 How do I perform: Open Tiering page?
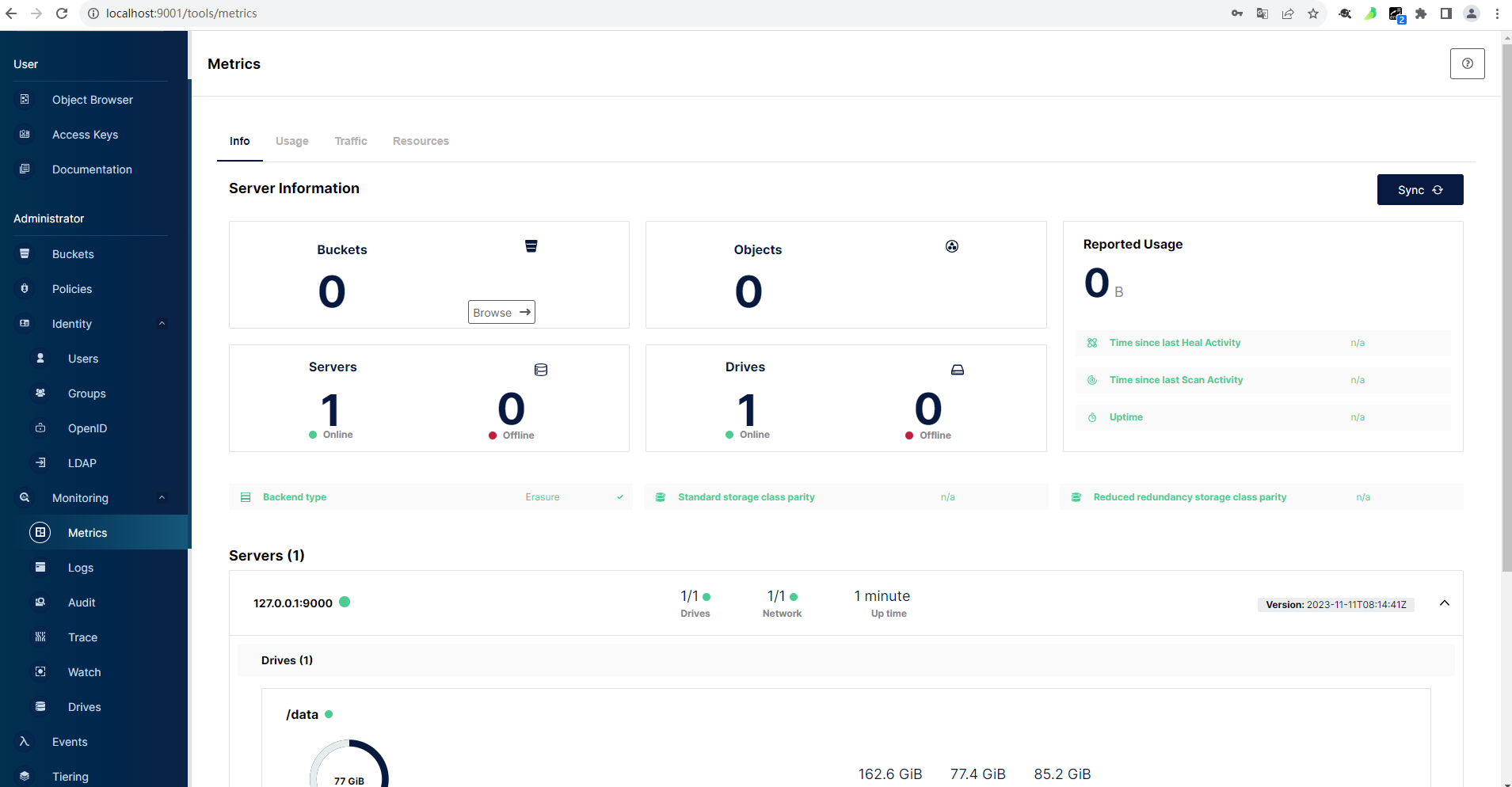tap(70, 777)
